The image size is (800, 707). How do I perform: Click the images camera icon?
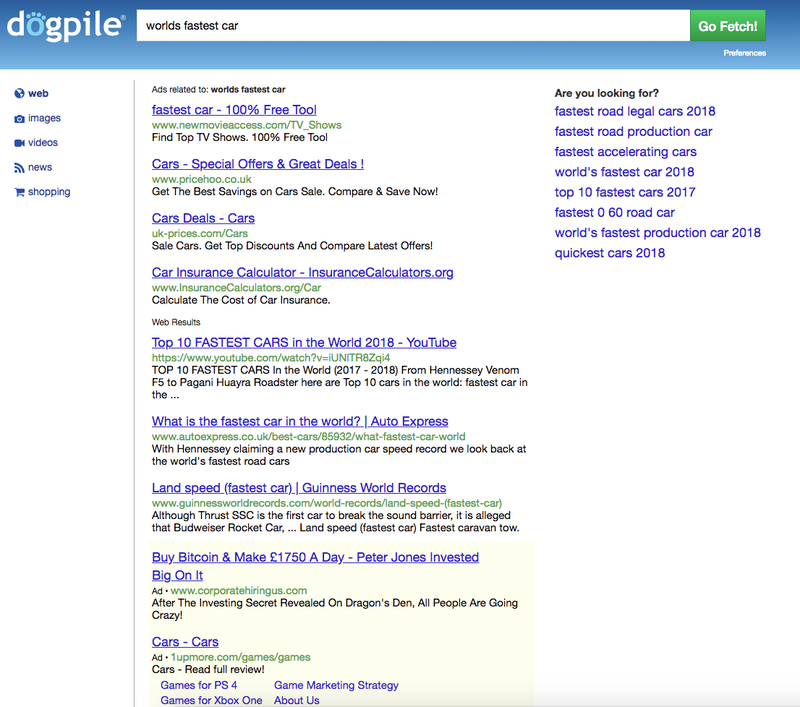coord(19,118)
